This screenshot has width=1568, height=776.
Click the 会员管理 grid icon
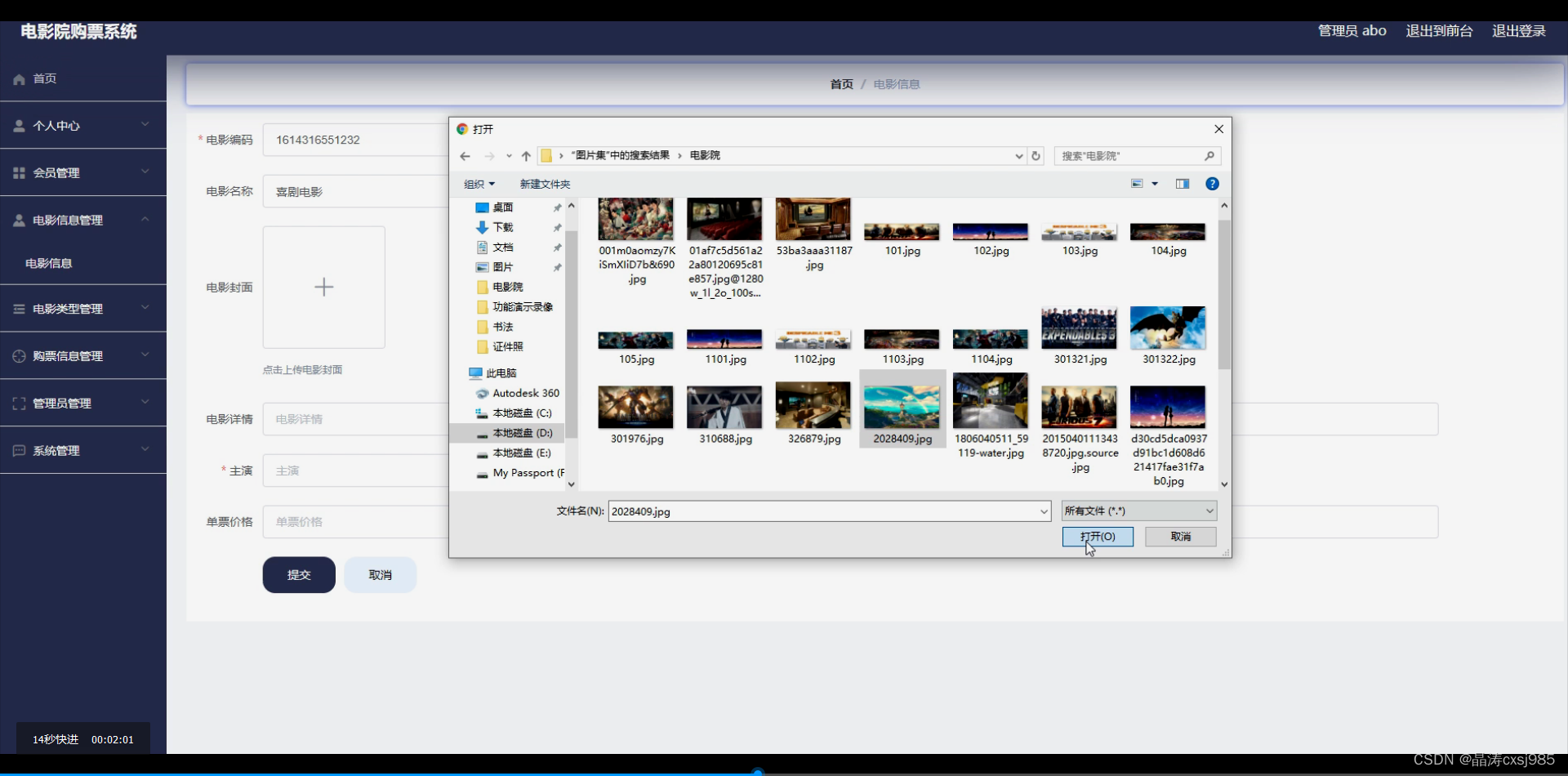coord(18,172)
